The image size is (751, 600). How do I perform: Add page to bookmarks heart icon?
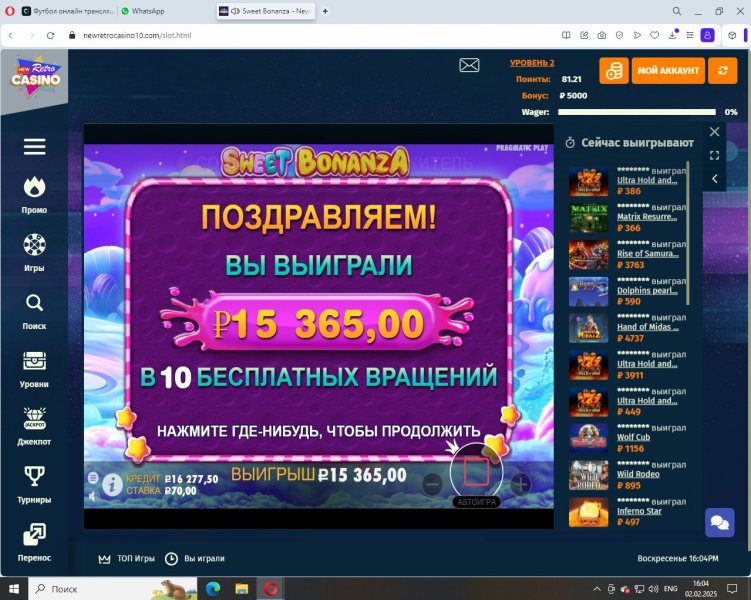(654, 35)
